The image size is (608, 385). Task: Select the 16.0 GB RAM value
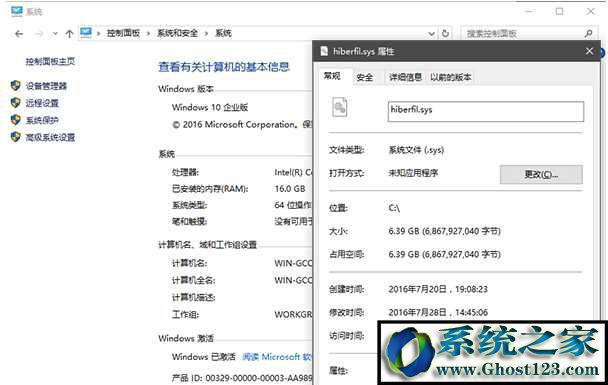pos(290,189)
